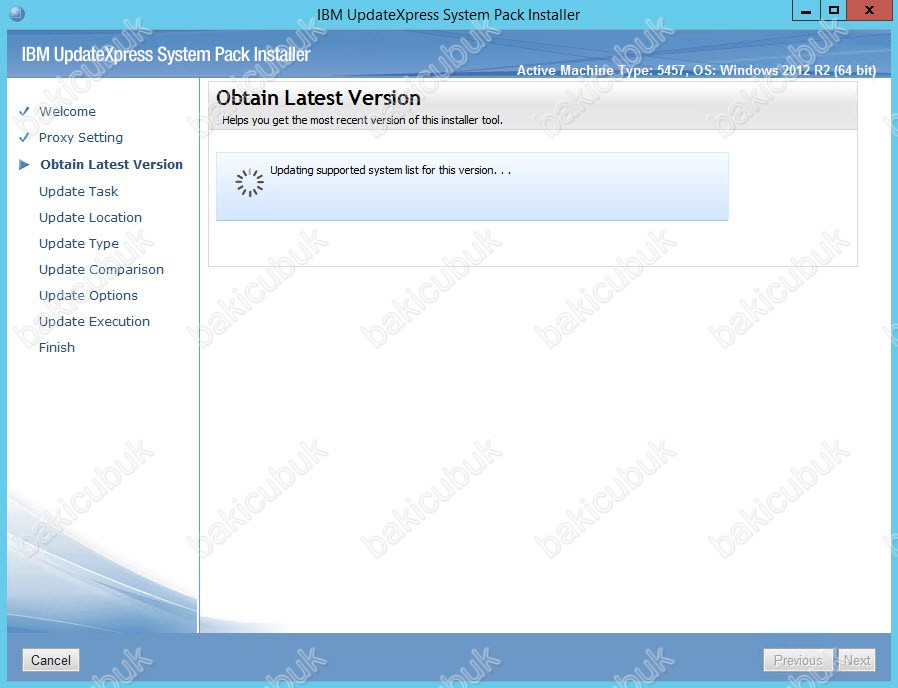
Task: Select the Update Type step
Action: (79, 243)
